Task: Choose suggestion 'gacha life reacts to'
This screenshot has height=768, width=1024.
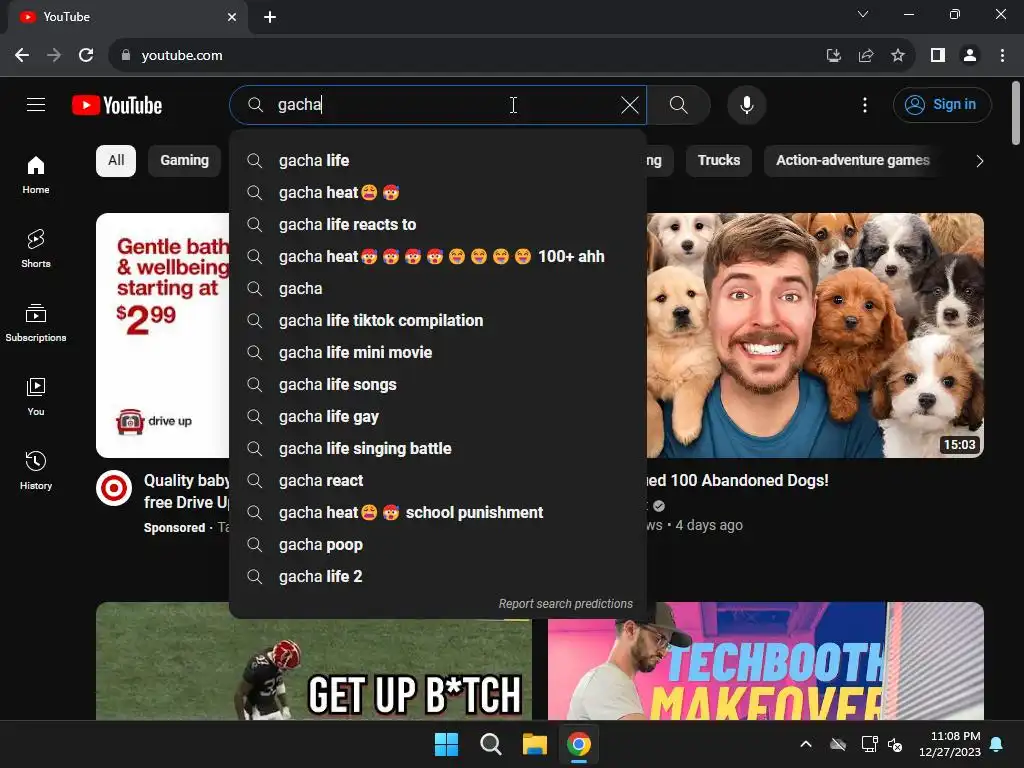Action: tap(438, 225)
